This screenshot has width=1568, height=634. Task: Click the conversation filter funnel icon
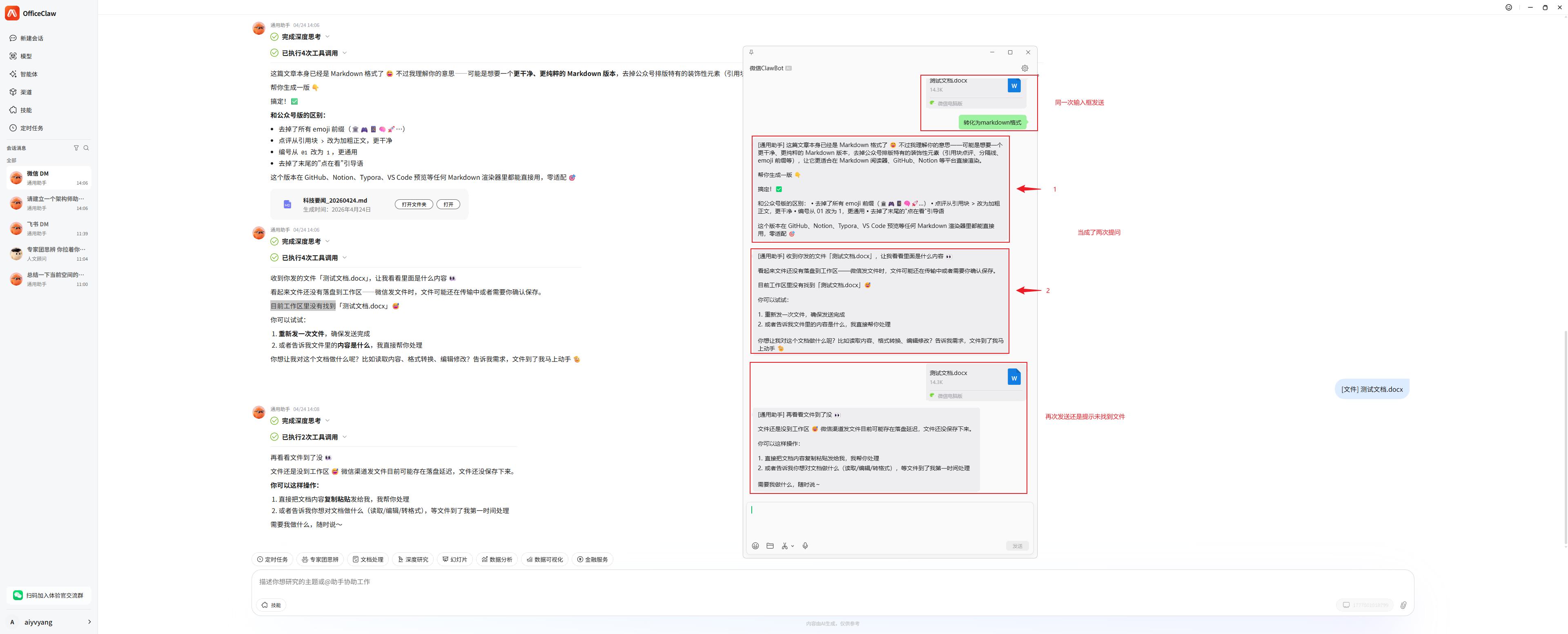pos(76,148)
